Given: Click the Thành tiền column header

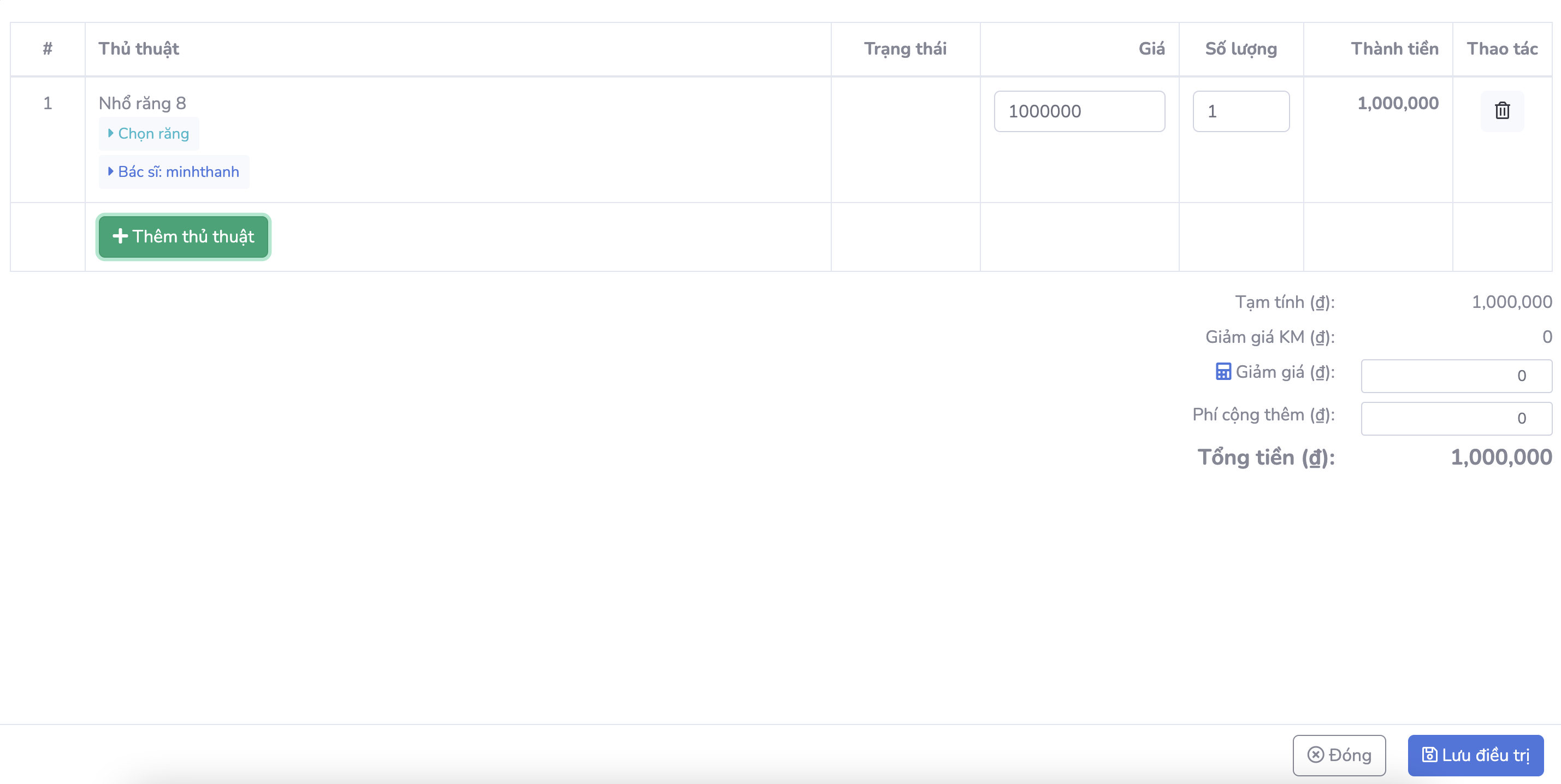Looking at the screenshot, I should tap(1394, 49).
